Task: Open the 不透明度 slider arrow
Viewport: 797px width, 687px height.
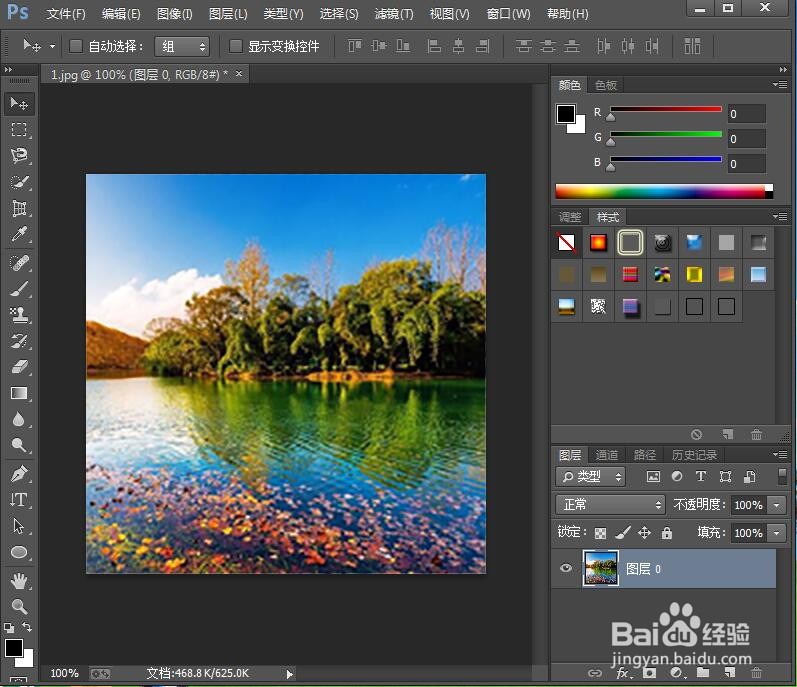Action: coord(777,505)
